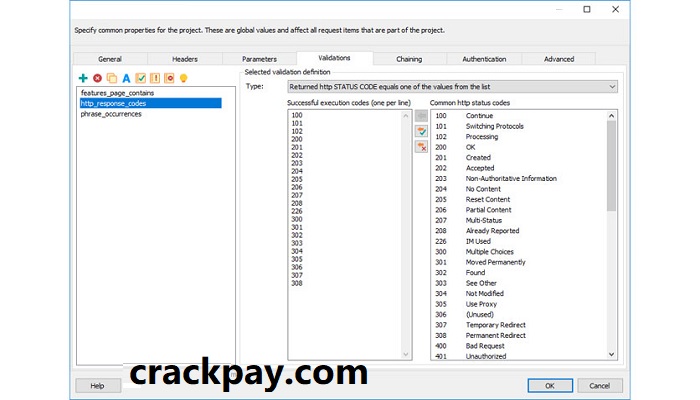Select the 306 (Unused) row

519,314
